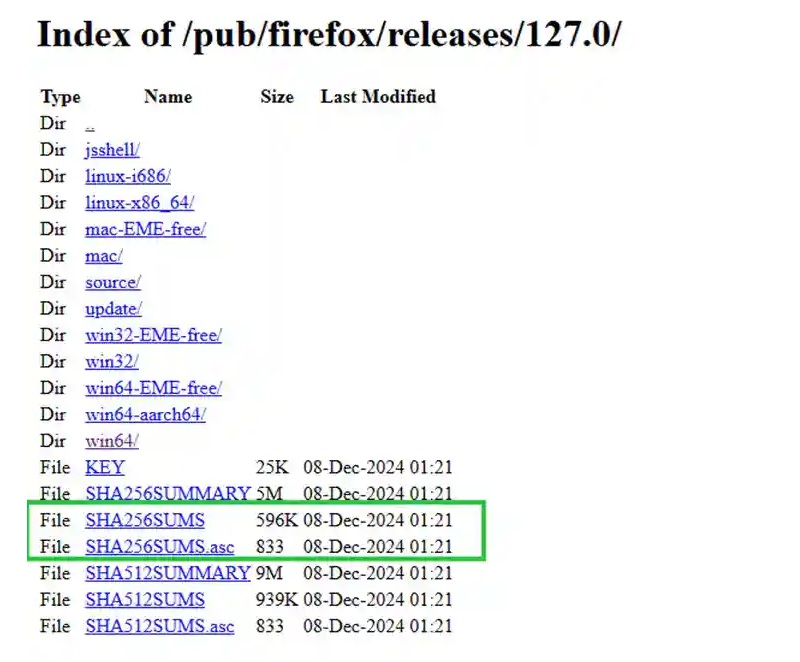Screen dimensions: 800x662
Task: Open the source directory
Action: 112,282
